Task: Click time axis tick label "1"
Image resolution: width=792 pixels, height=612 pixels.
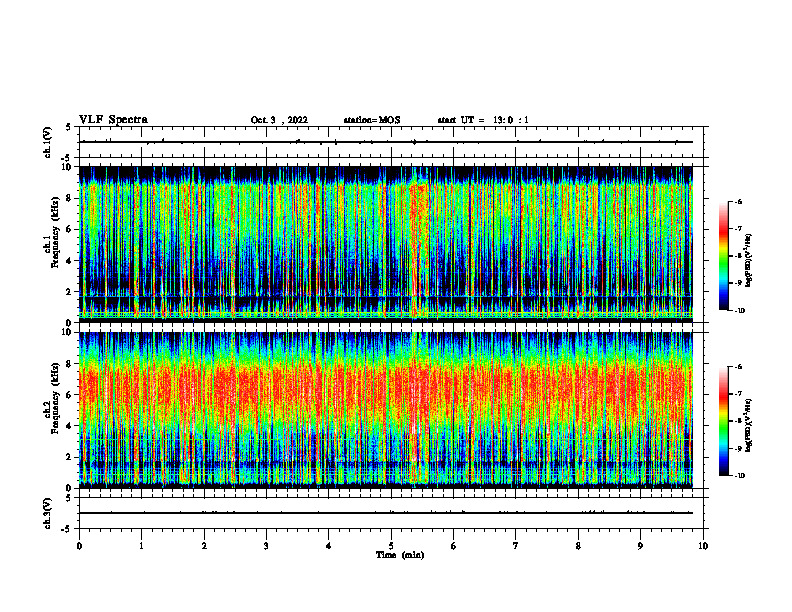Action: click(142, 546)
